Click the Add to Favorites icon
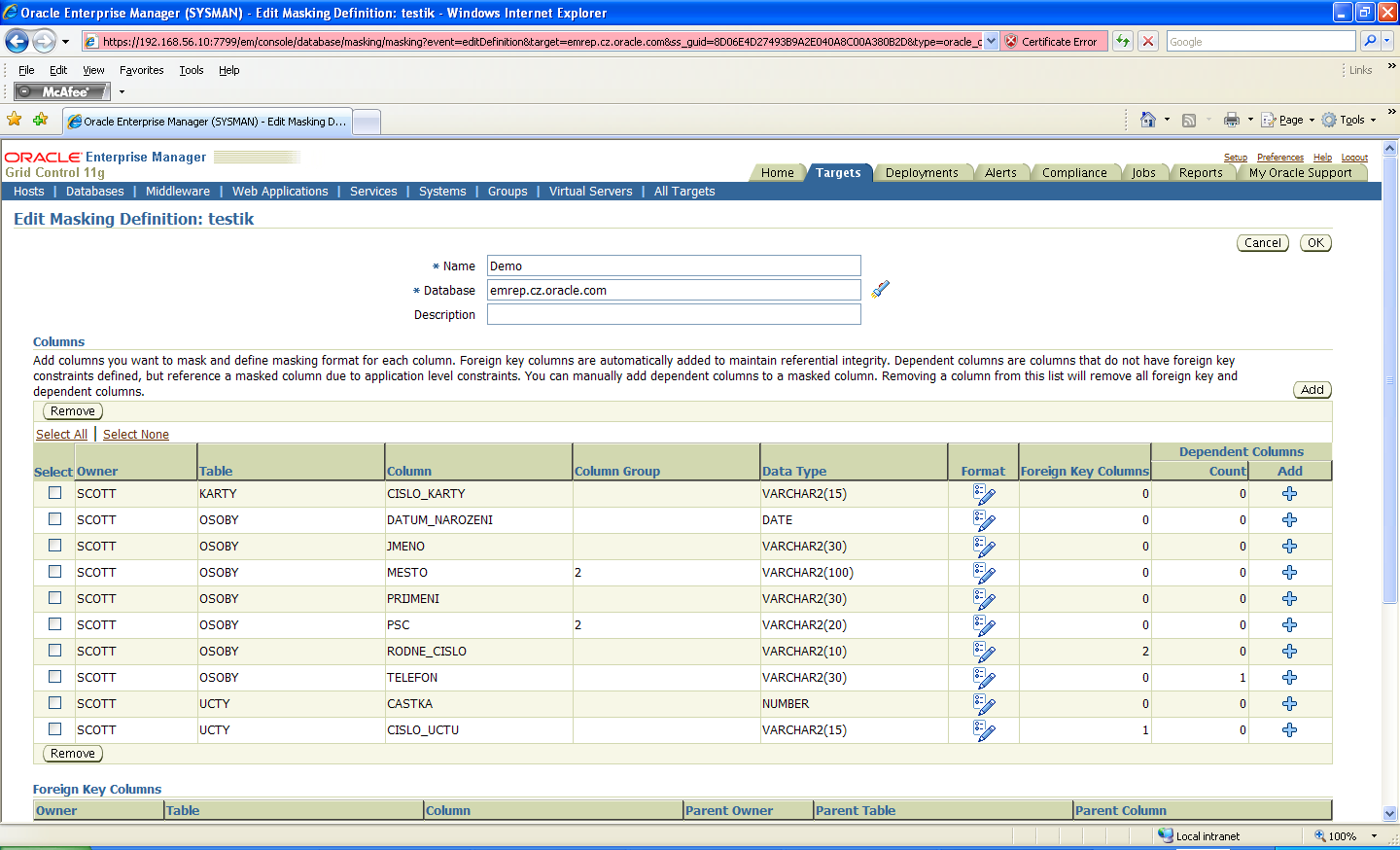 coord(40,120)
